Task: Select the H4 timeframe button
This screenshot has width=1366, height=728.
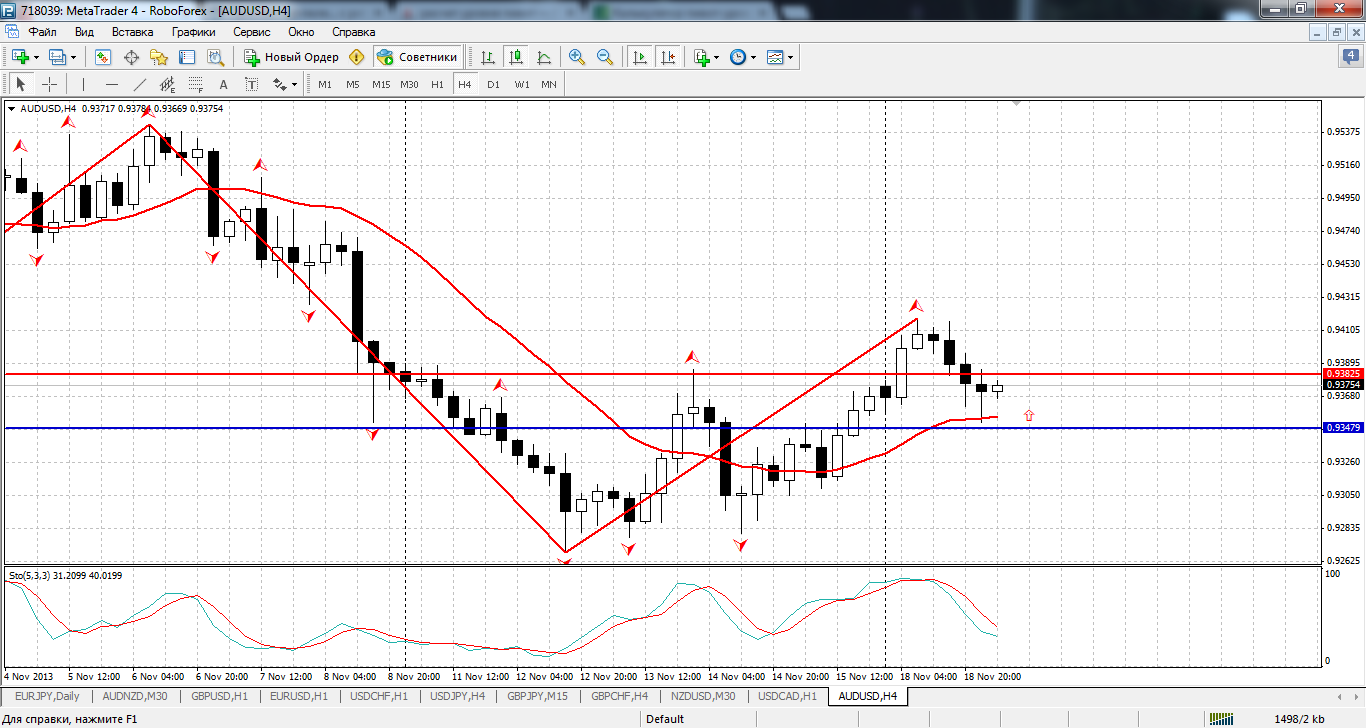Action: [x=465, y=84]
